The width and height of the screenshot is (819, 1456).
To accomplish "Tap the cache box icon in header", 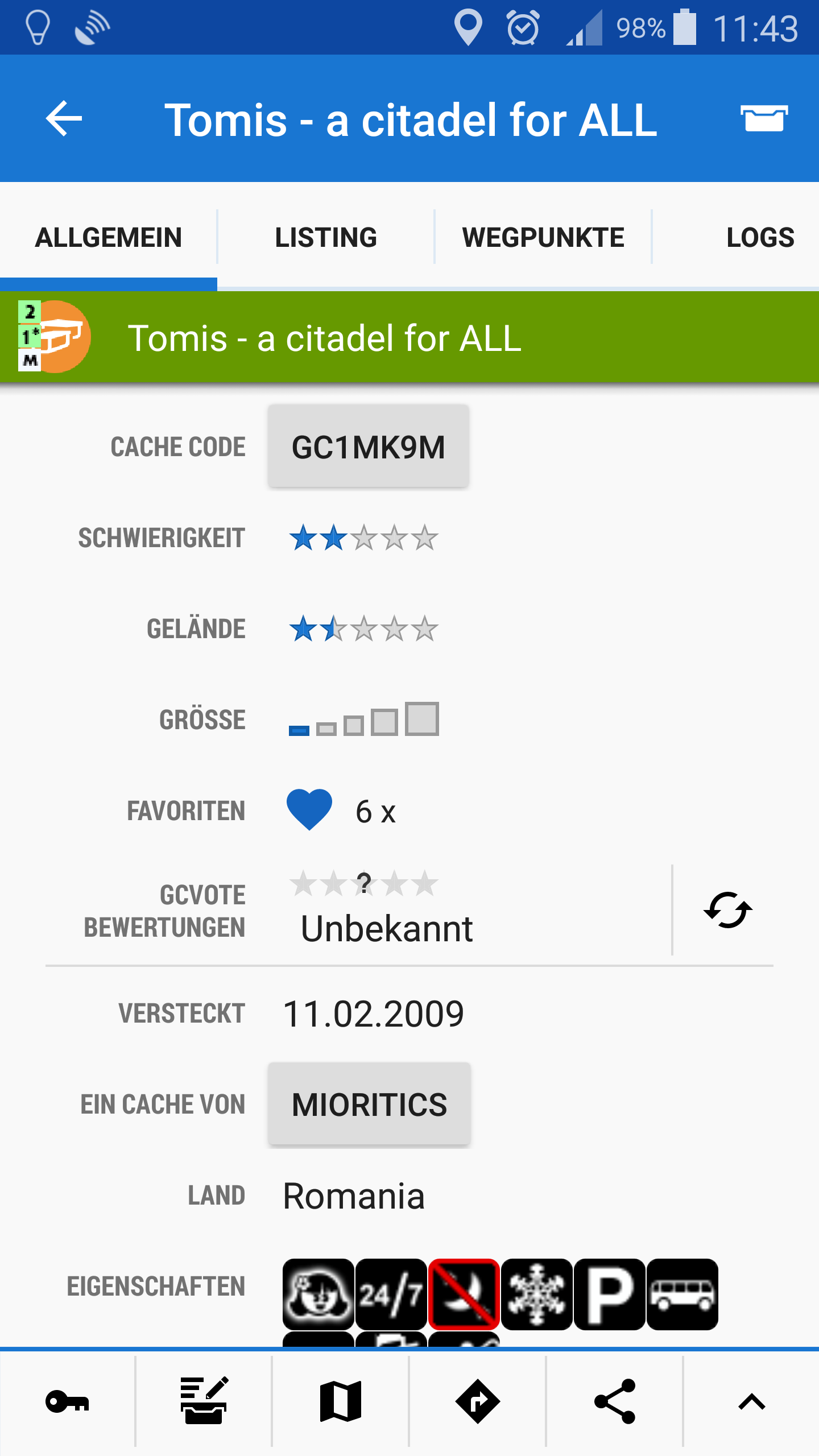I will pyautogui.click(x=764, y=119).
